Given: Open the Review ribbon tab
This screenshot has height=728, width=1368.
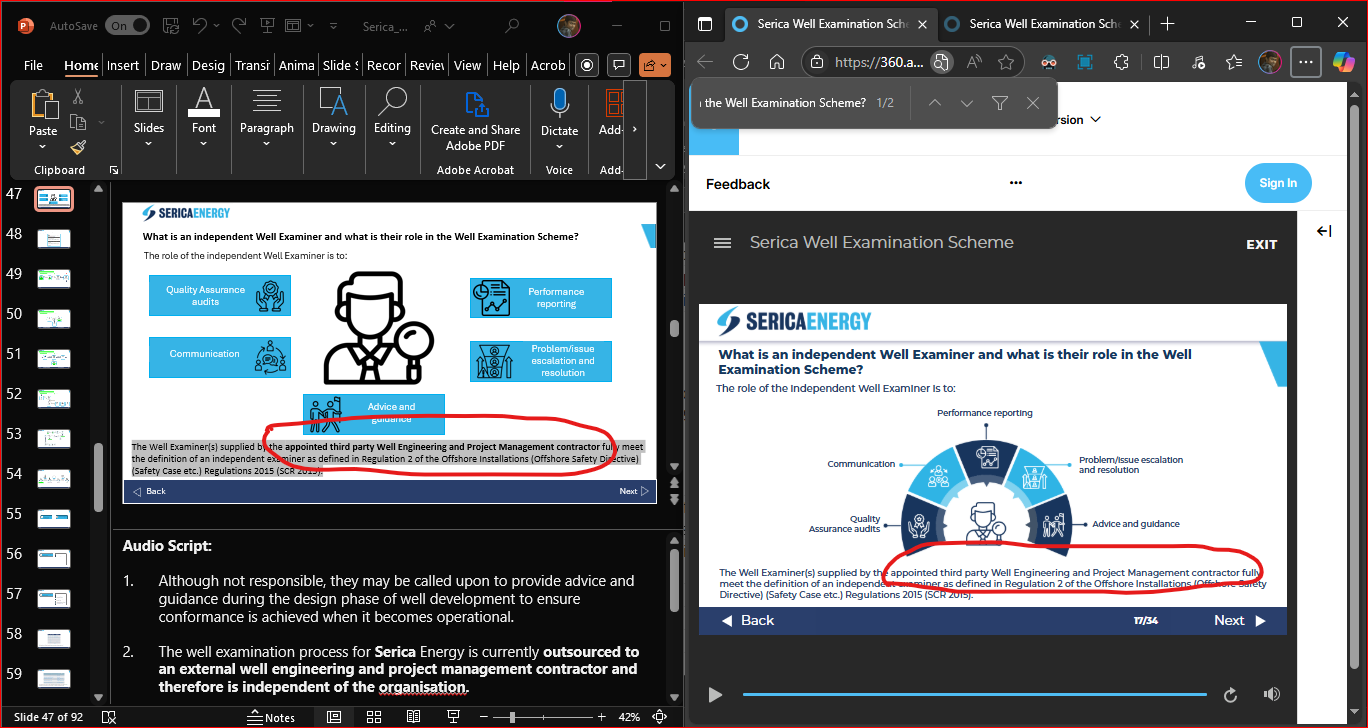Looking at the screenshot, I should [427, 65].
